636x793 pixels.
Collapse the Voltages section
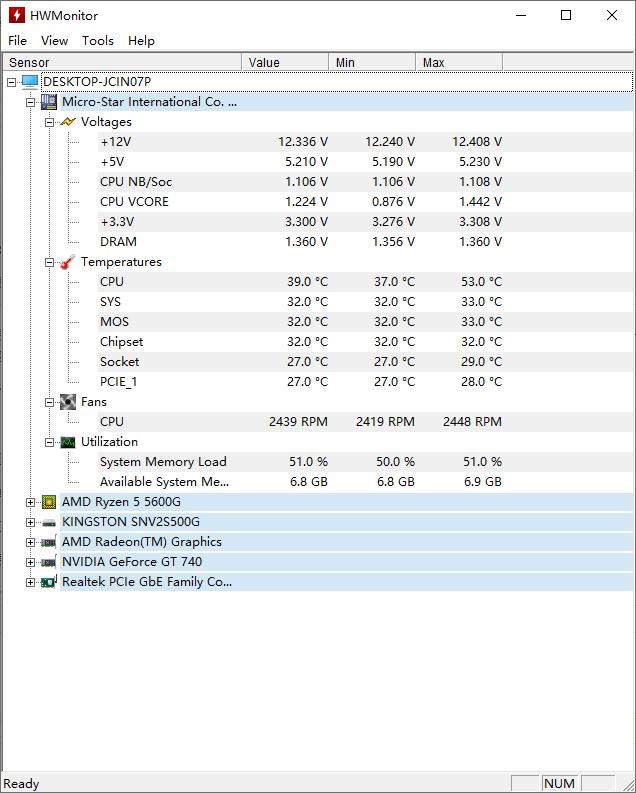(x=50, y=122)
